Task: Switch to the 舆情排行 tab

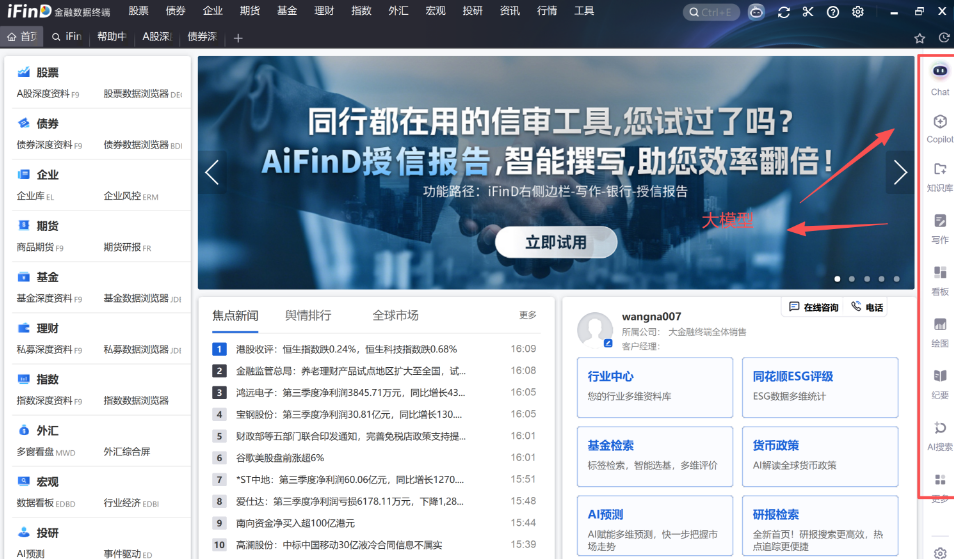Action: [x=308, y=315]
